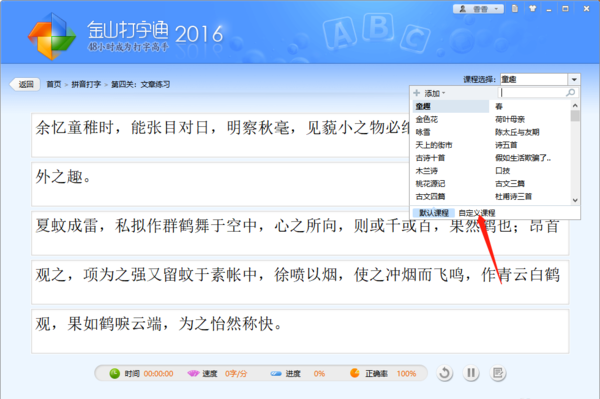Click the purple speed icon
The image size is (600, 399).
[193, 373]
